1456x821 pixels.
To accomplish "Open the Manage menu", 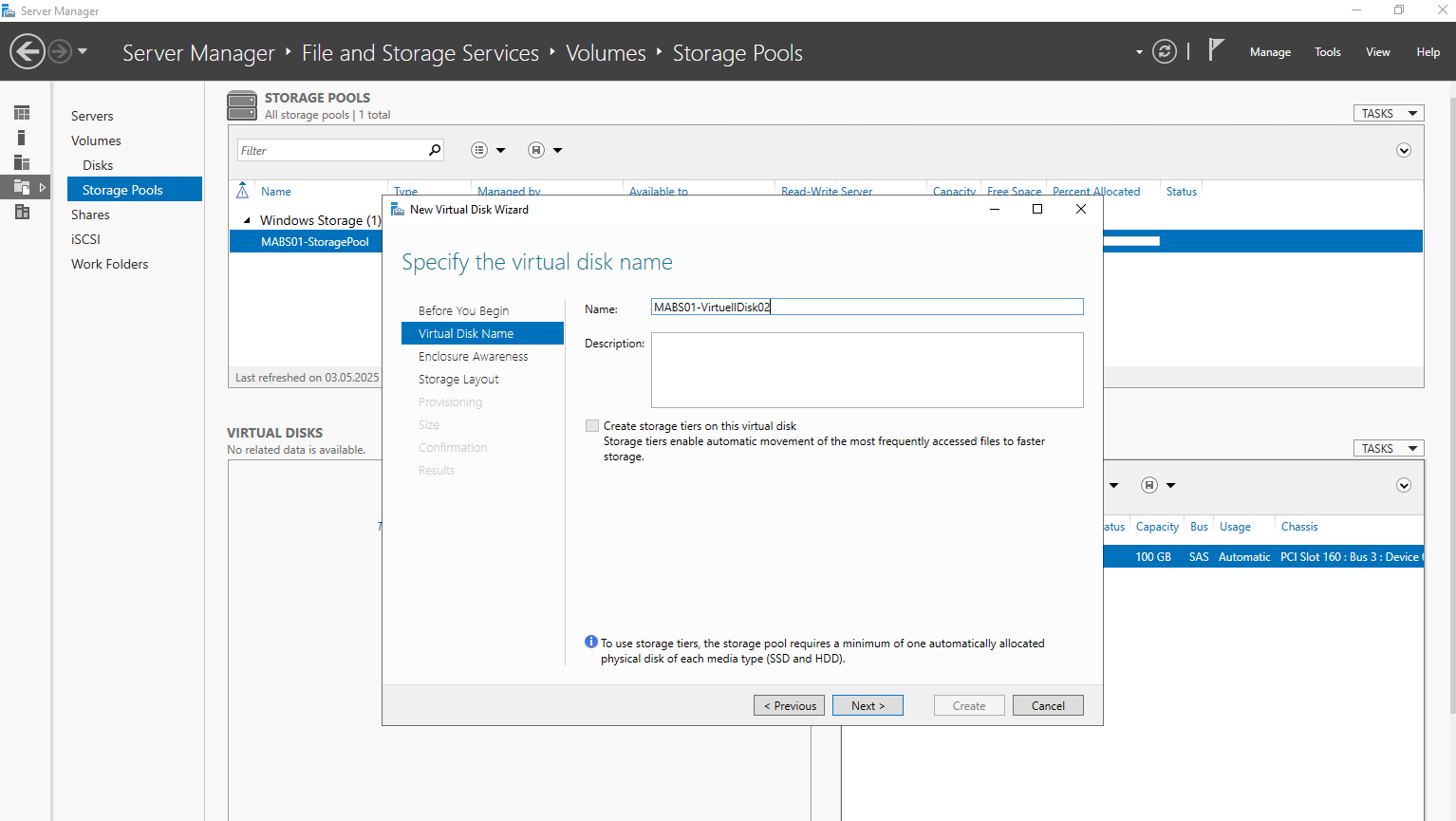I will [x=1270, y=52].
